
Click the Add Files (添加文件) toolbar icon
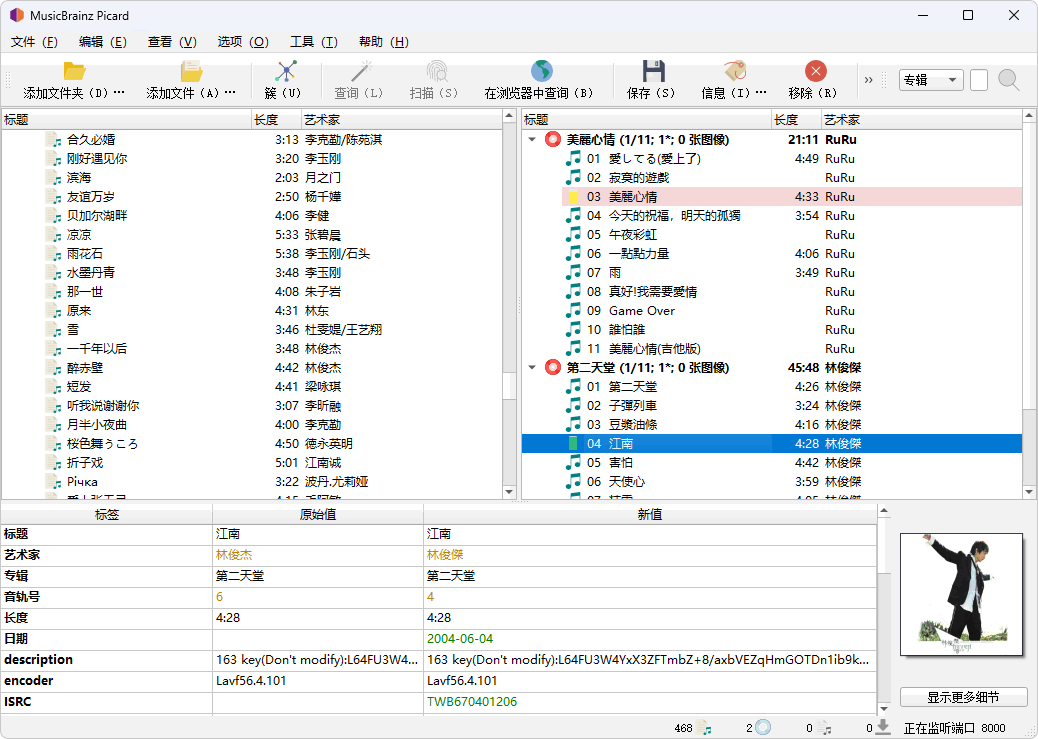pyautogui.click(x=191, y=71)
